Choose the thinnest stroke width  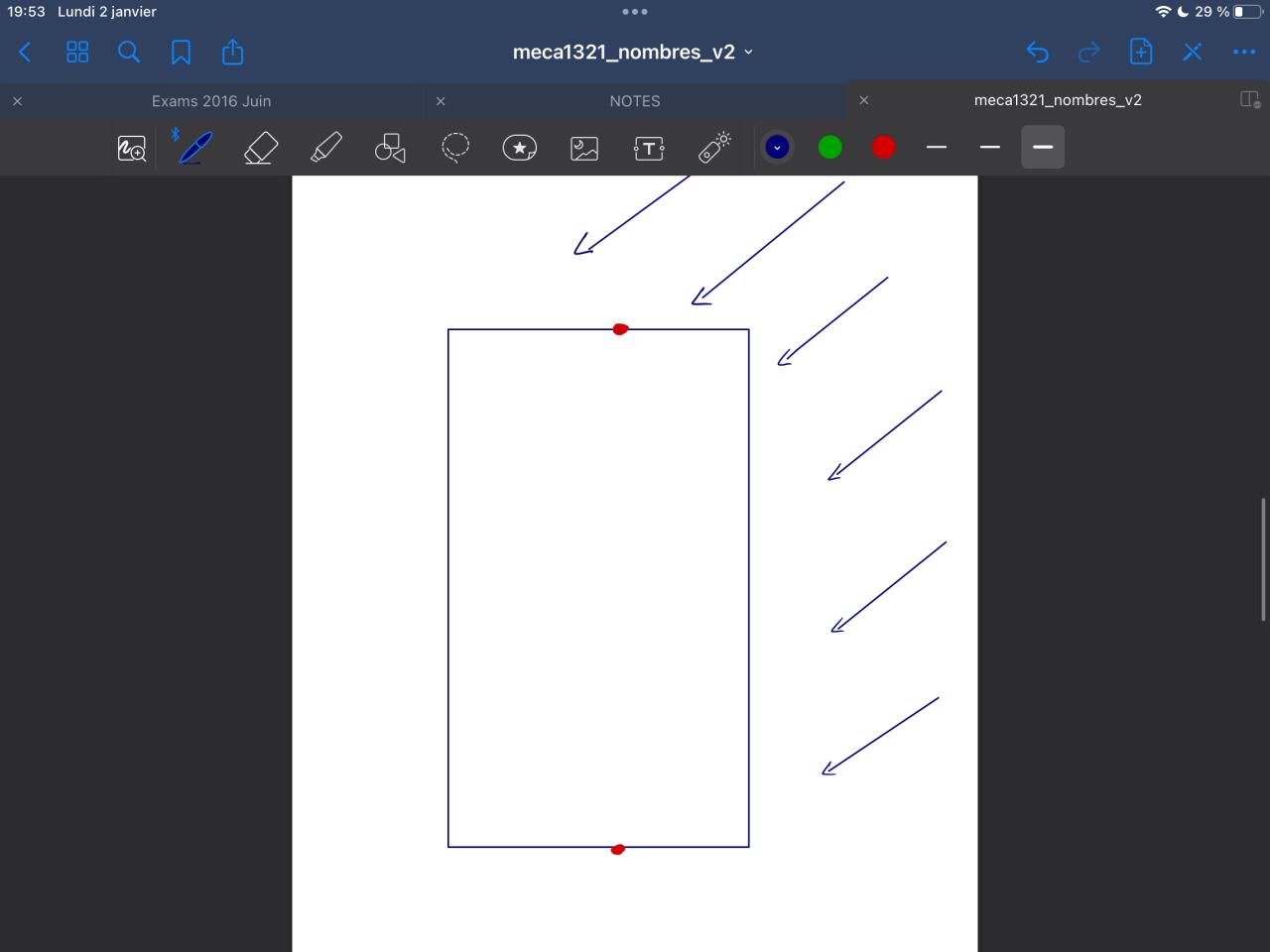[936, 147]
